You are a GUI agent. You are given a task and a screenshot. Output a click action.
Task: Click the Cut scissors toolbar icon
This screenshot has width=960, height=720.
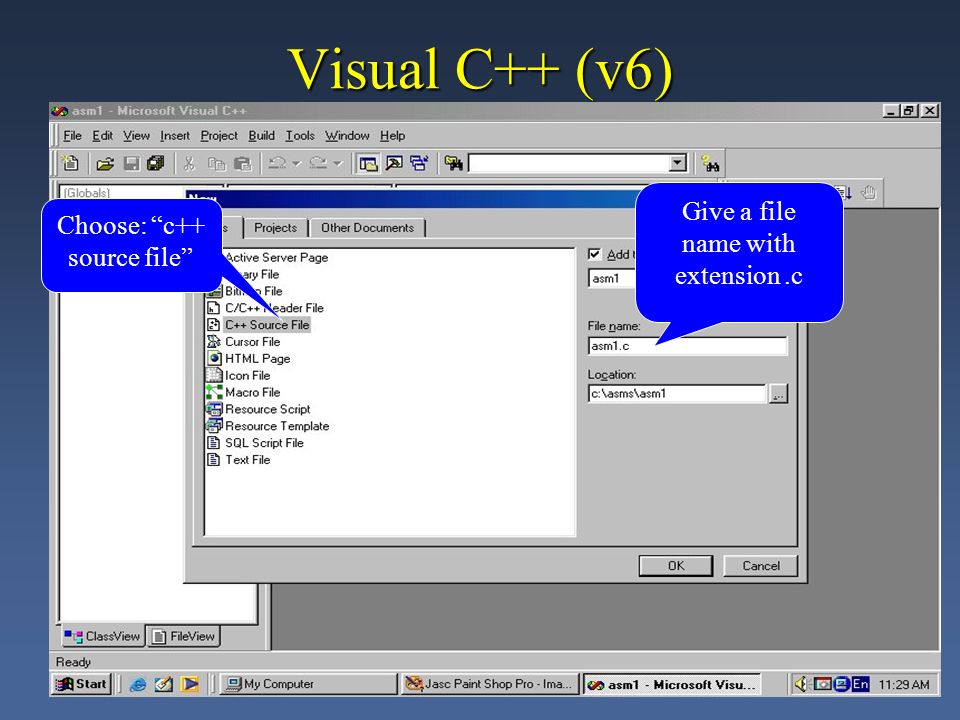point(189,163)
